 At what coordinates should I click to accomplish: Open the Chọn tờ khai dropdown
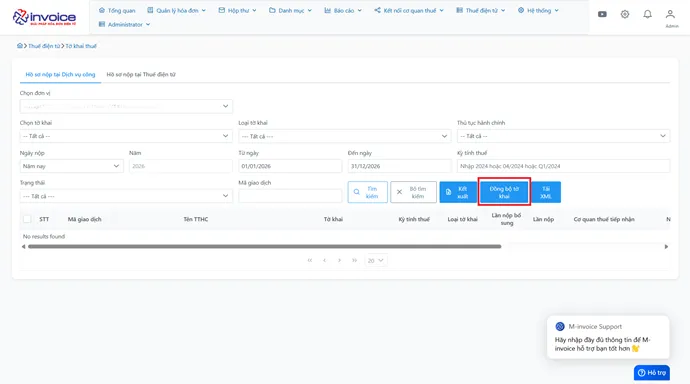click(x=126, y=136)
